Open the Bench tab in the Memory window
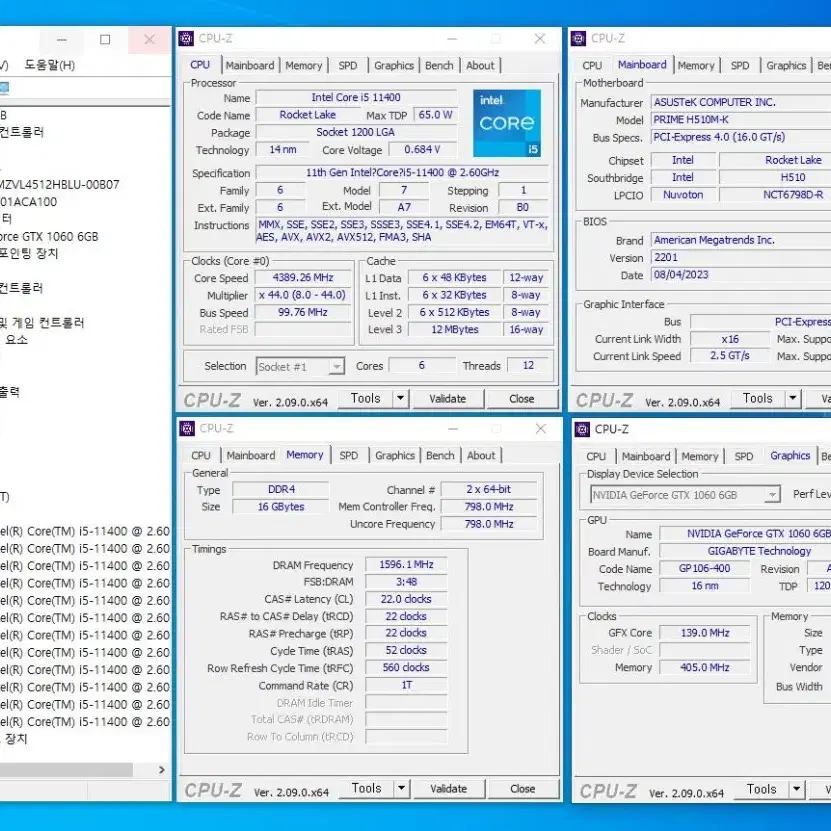The image size is (831, 831). coord(440,456)
